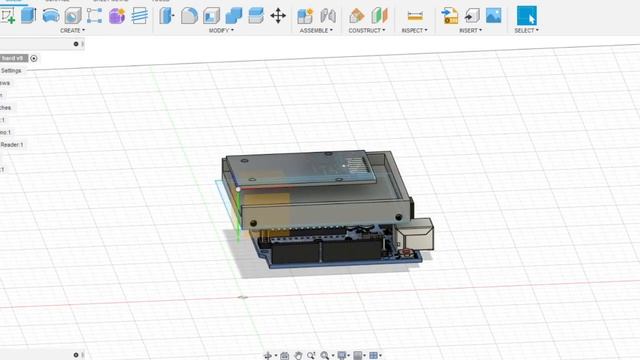Select the Move/Copy tool
640x360 pixels.
coord(278,16)
